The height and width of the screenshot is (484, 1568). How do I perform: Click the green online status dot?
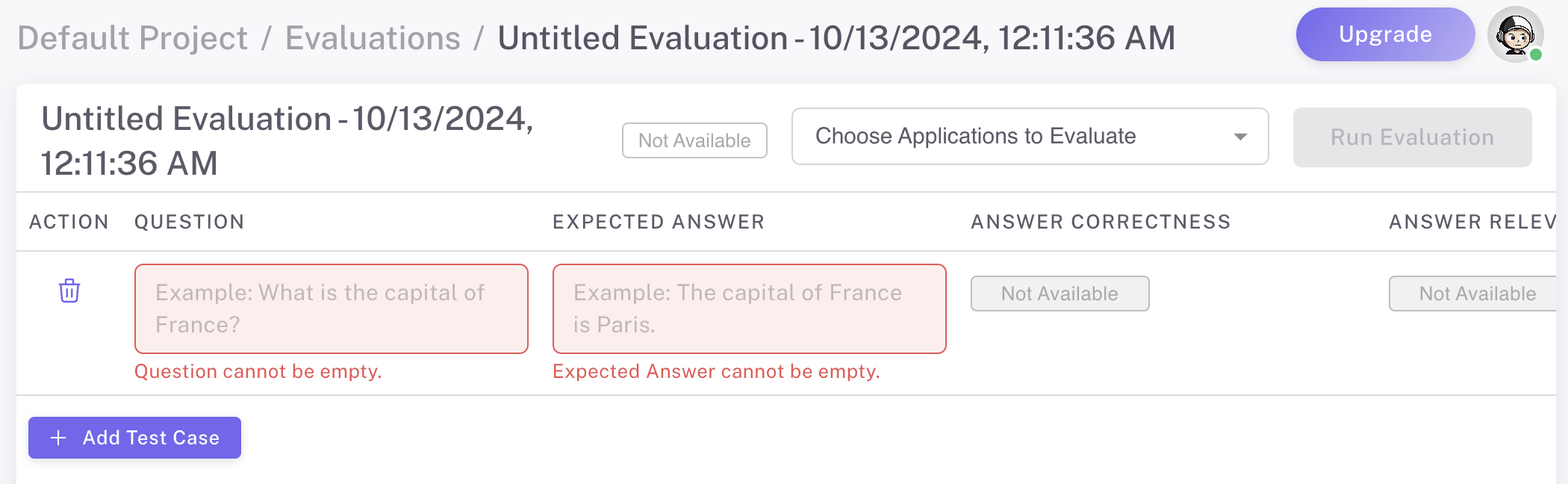(1536, 55)
